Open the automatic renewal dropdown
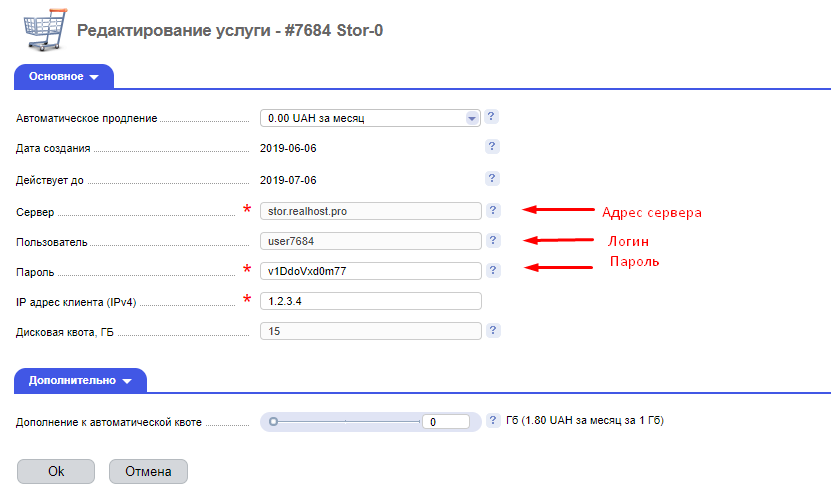Image resolution: width=831 pixels, height=501 pixels. click(x=370, y=118)
